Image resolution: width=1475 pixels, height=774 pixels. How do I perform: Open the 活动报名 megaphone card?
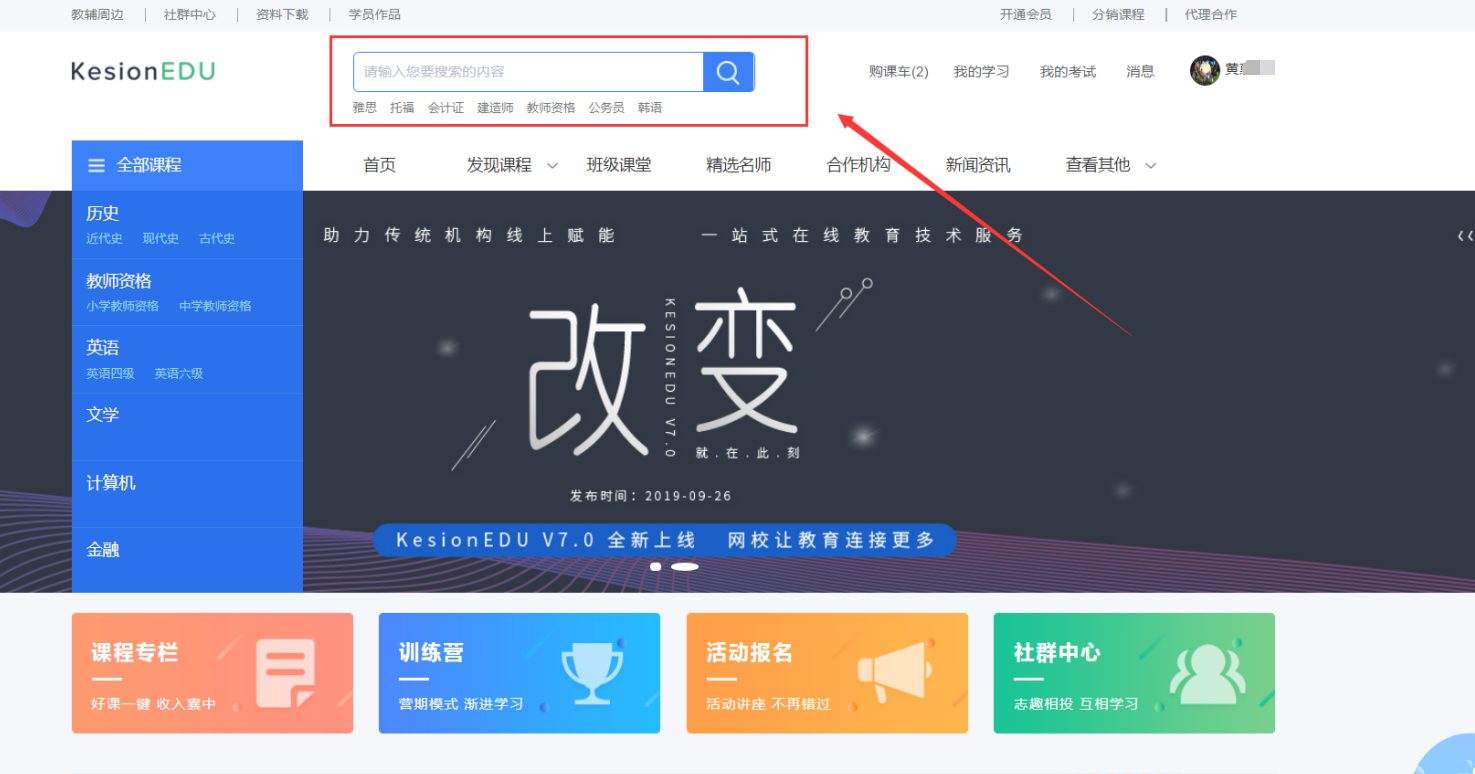pos(827,673)
